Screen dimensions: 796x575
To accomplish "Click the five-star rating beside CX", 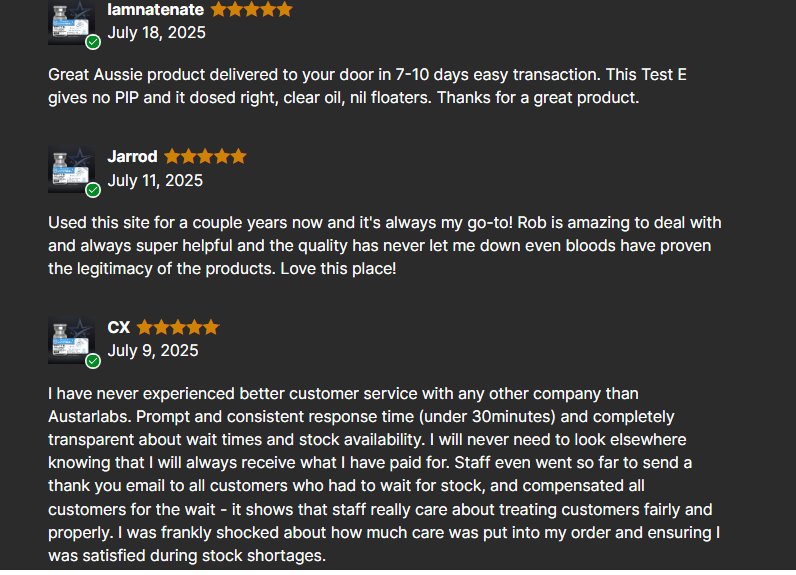I will pos(178,327).
